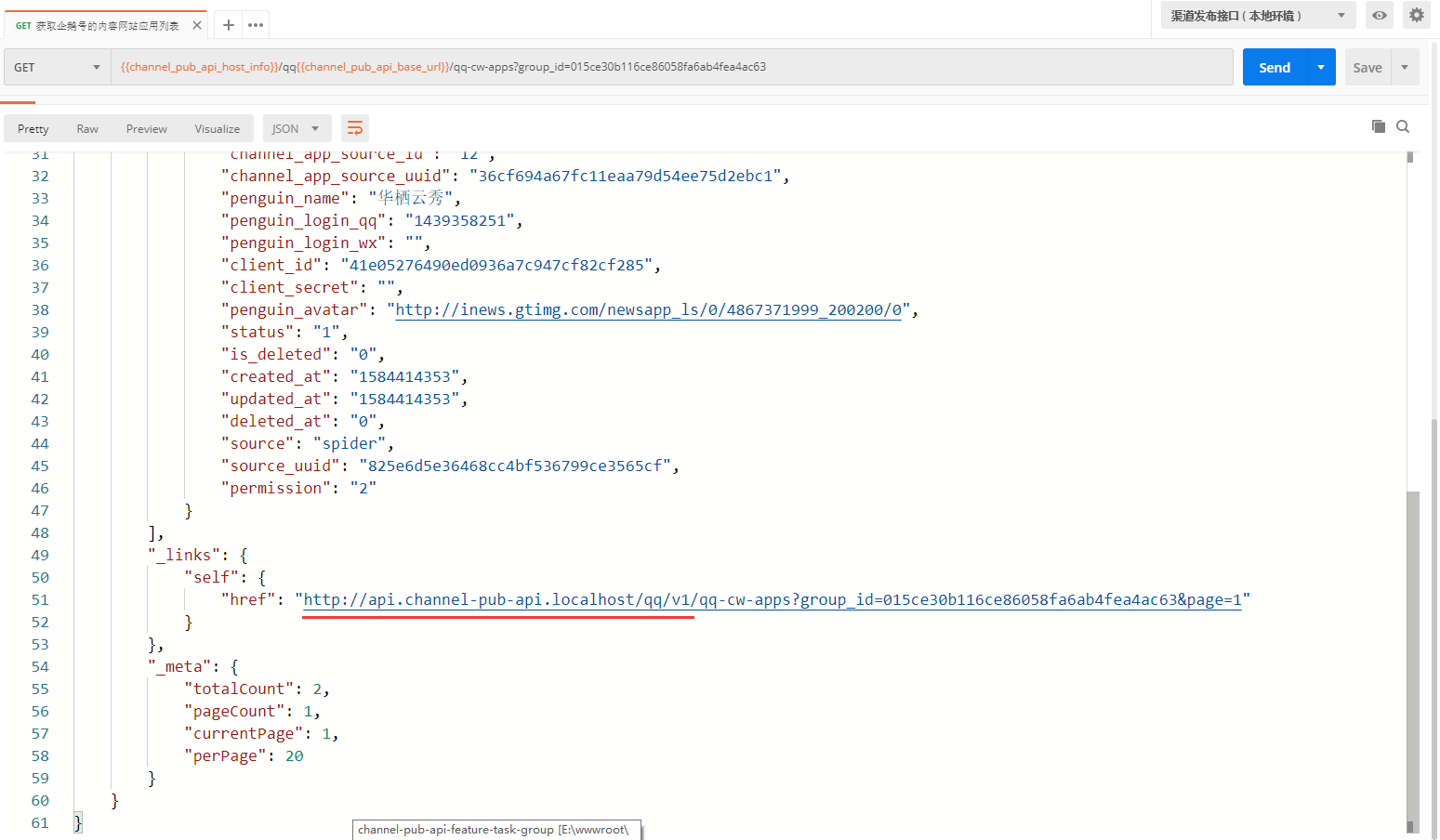Viewport: 1440px width, 840px height.
Task: Open the JSON format dropdown
Action: pos(297,128)
